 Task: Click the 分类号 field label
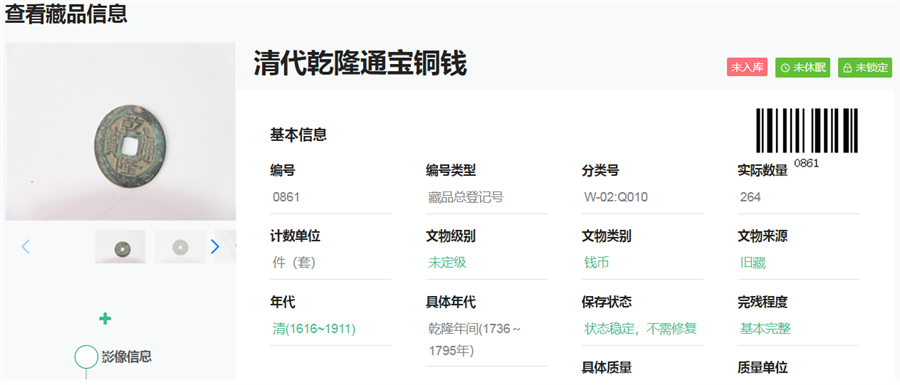[x=600, y=170]
